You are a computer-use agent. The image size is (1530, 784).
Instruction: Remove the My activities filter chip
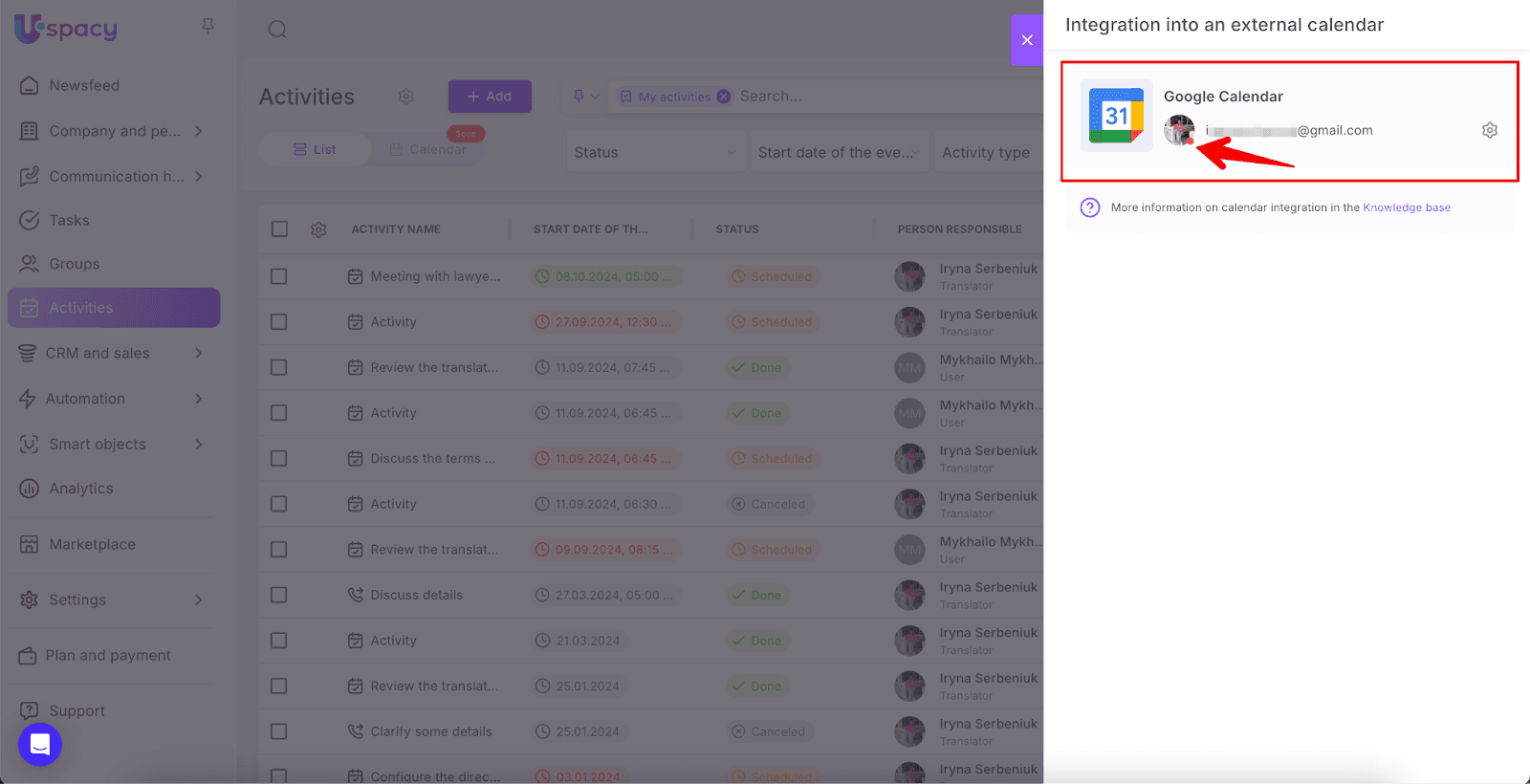(x=724, y=97)
